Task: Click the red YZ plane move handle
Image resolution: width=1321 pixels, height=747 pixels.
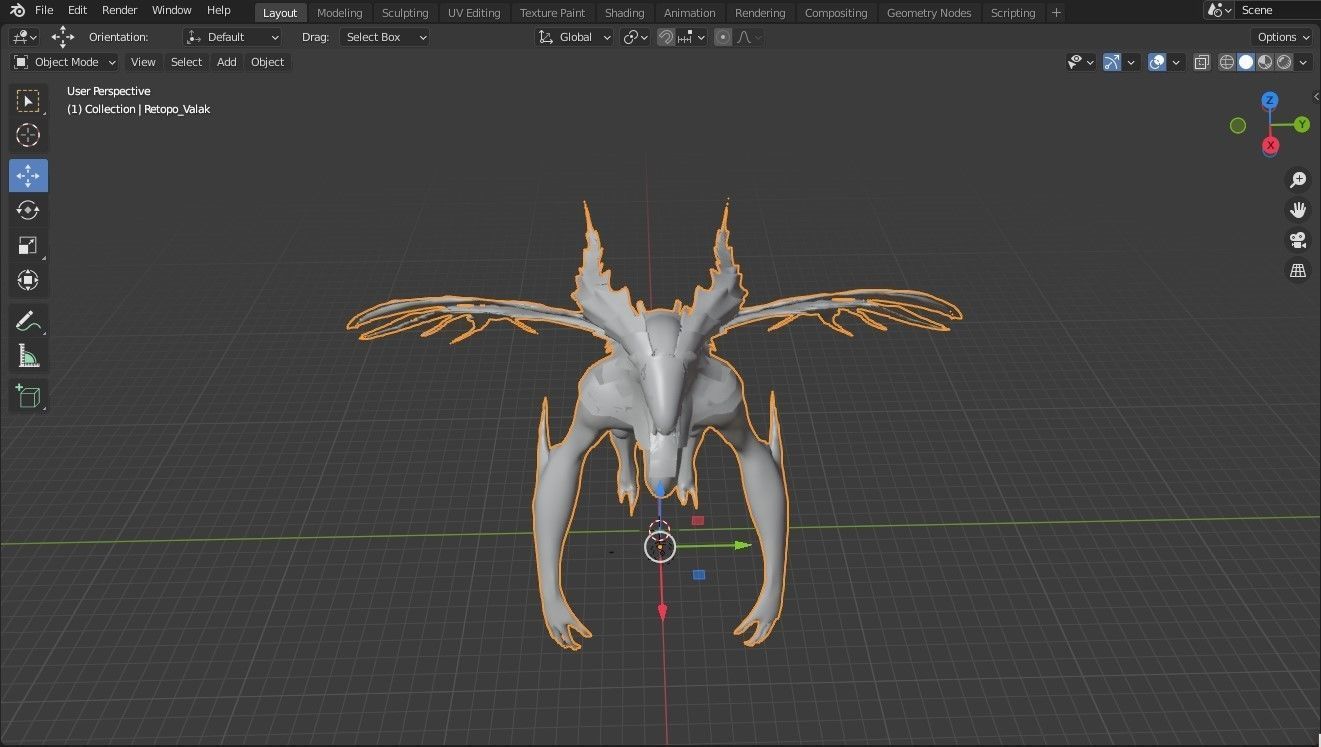Action: pyautogui.click(x=698, y=520)
